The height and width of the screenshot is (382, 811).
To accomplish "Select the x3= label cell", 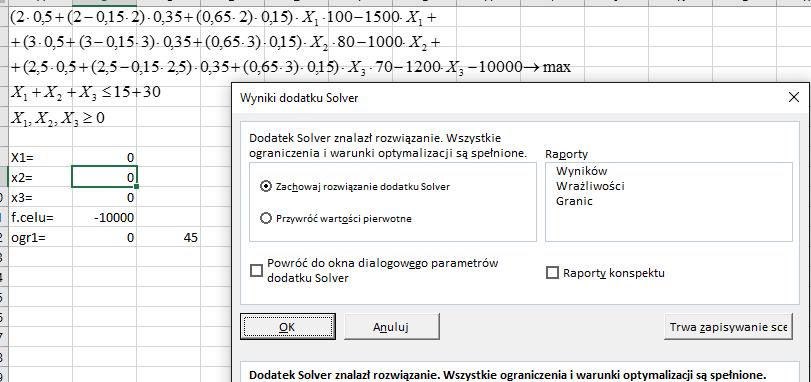I will tap(40, 197).
